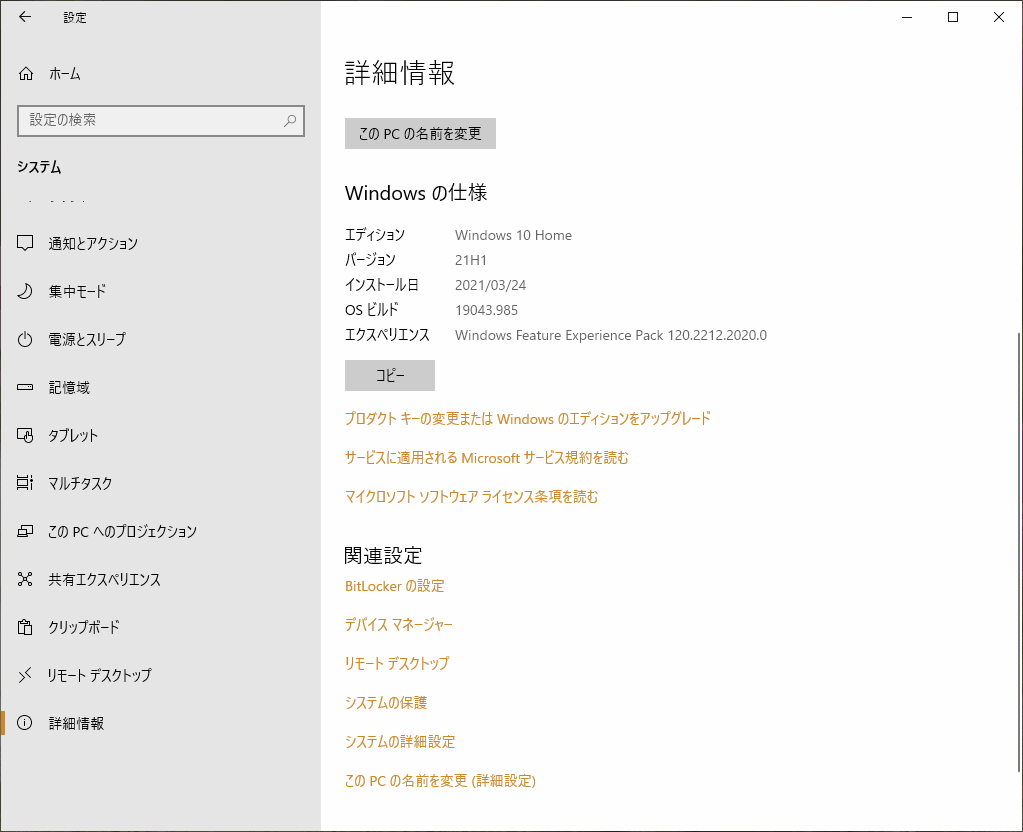Click the タブレット tablet icon
The image size is (1023, 832).
[25, 435]
